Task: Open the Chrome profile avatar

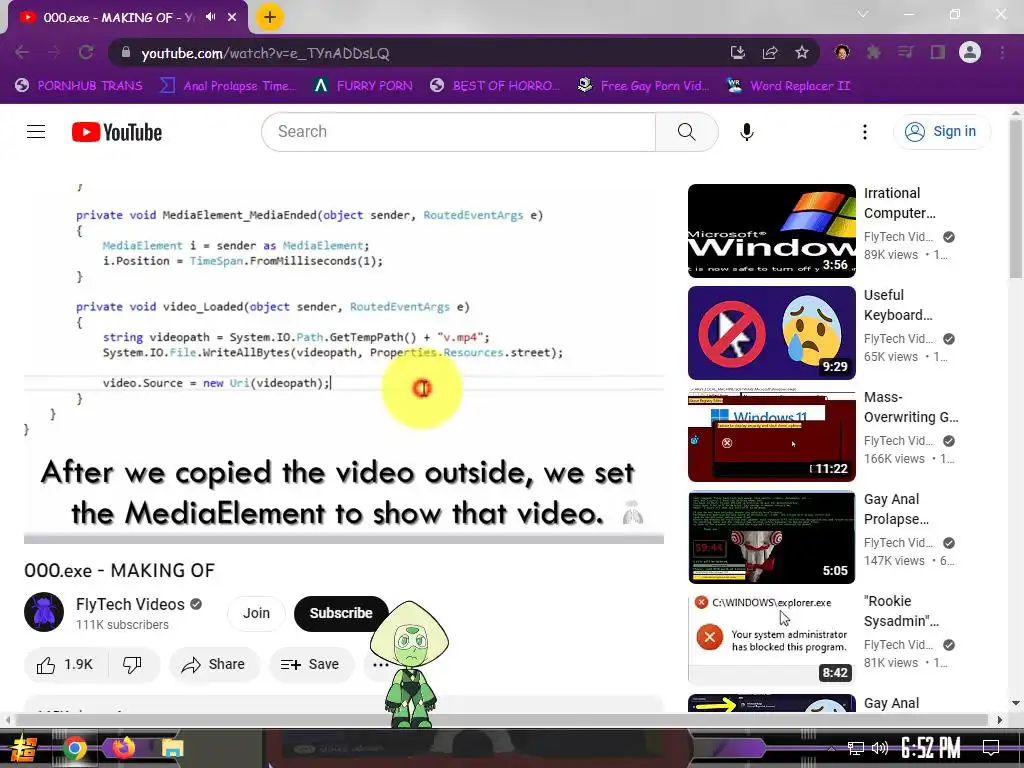Action: pyautogui.click(x=970, y=52)
